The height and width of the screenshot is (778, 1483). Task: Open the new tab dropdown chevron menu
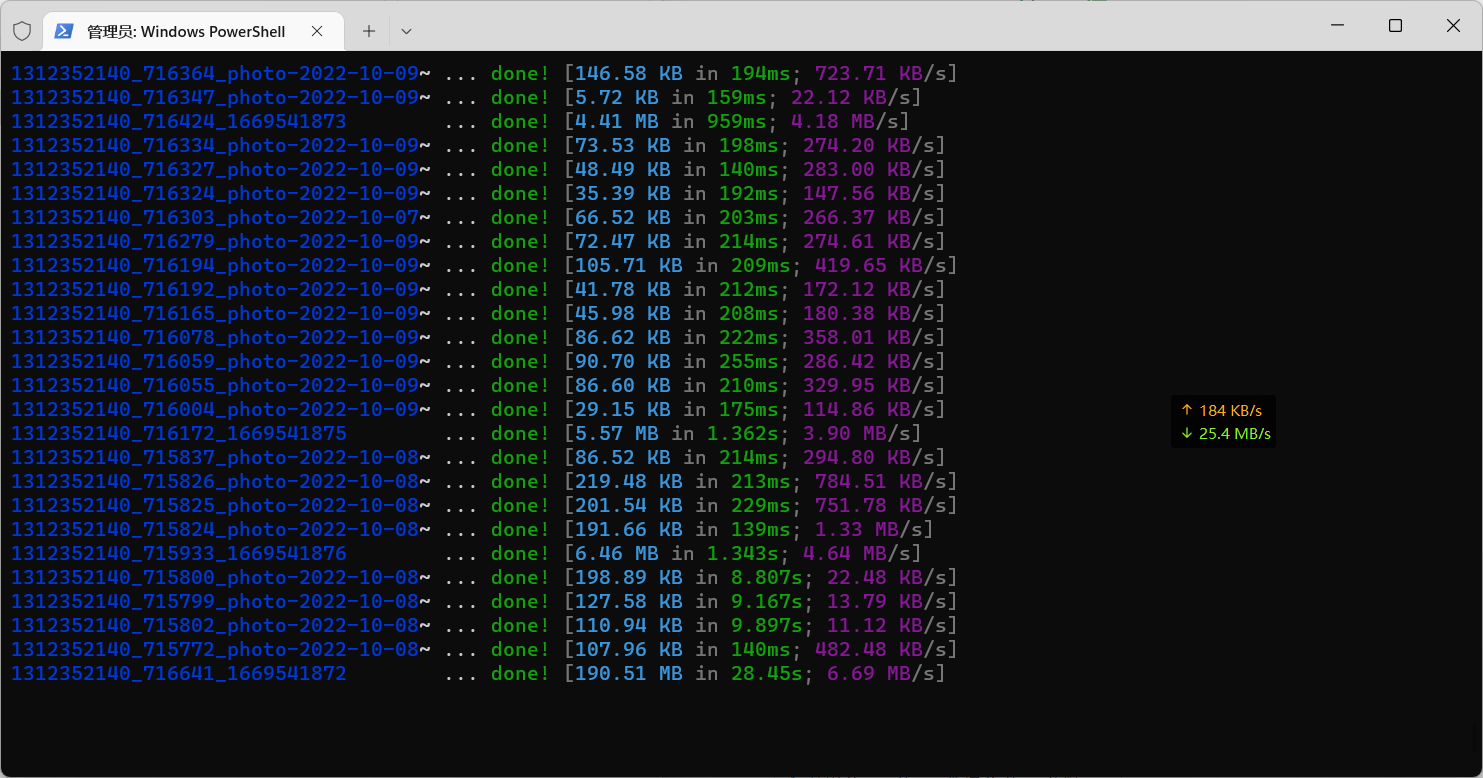click(x=406, y=31)
